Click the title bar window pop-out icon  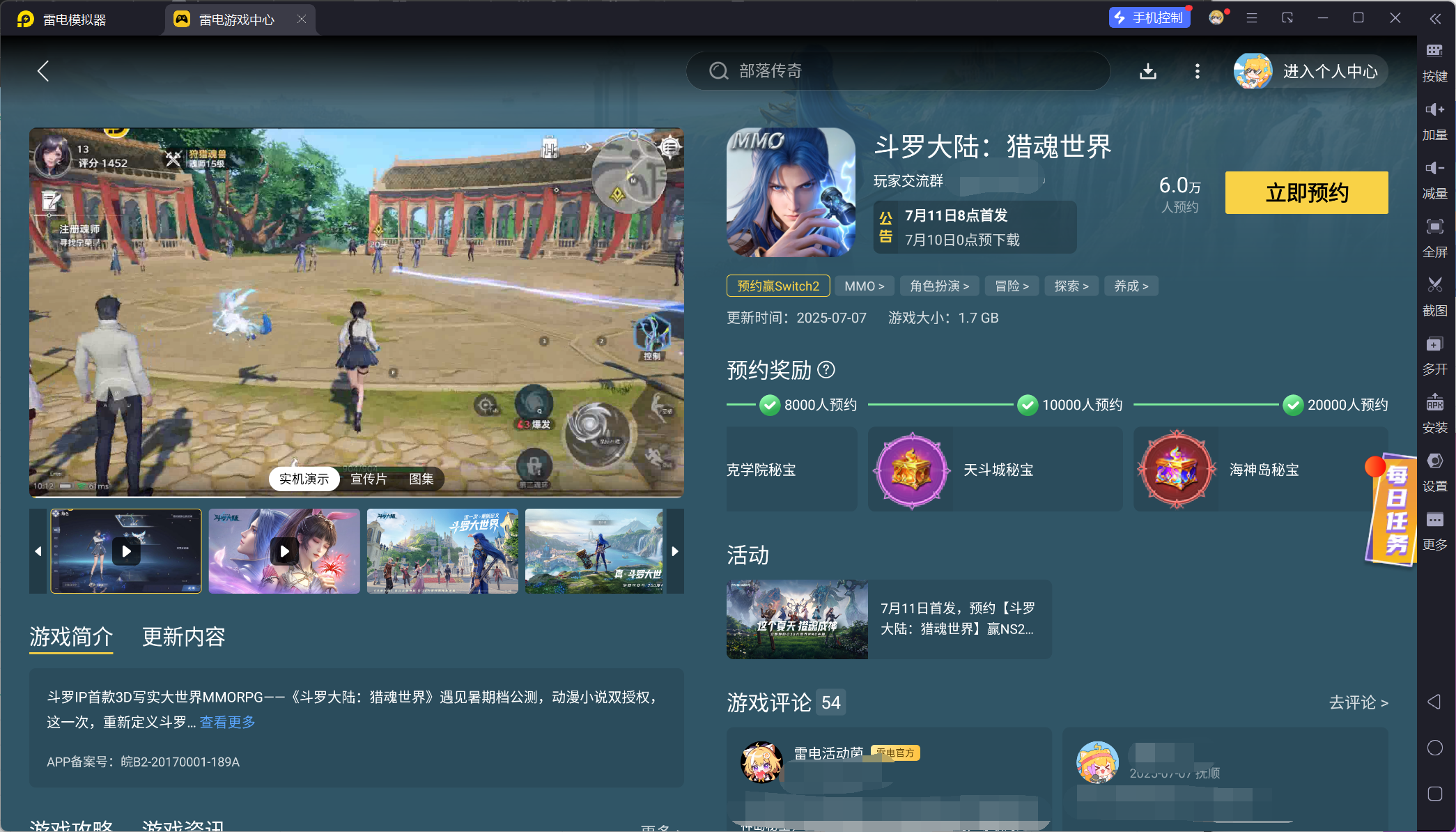1287,18
